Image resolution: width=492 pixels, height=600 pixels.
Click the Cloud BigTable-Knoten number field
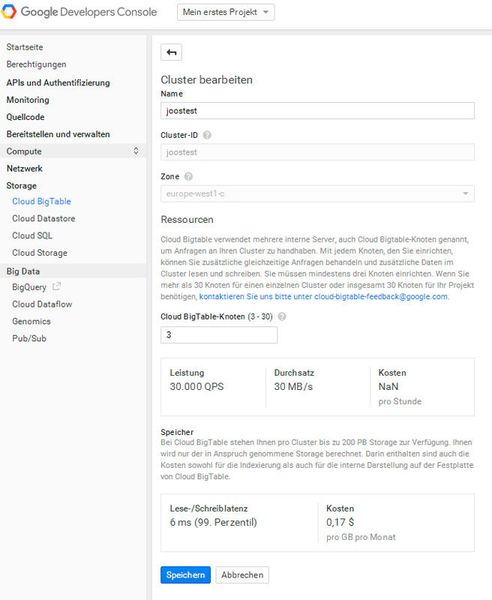[219, 335]
